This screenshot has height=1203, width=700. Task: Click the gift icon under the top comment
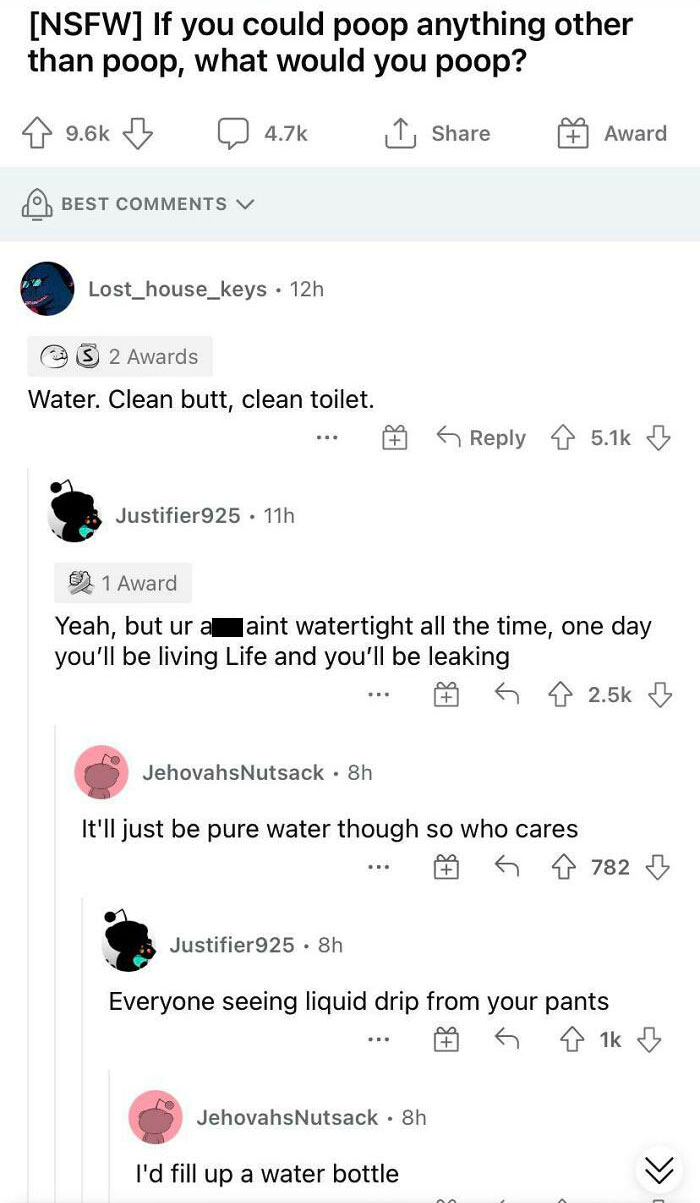394,437
